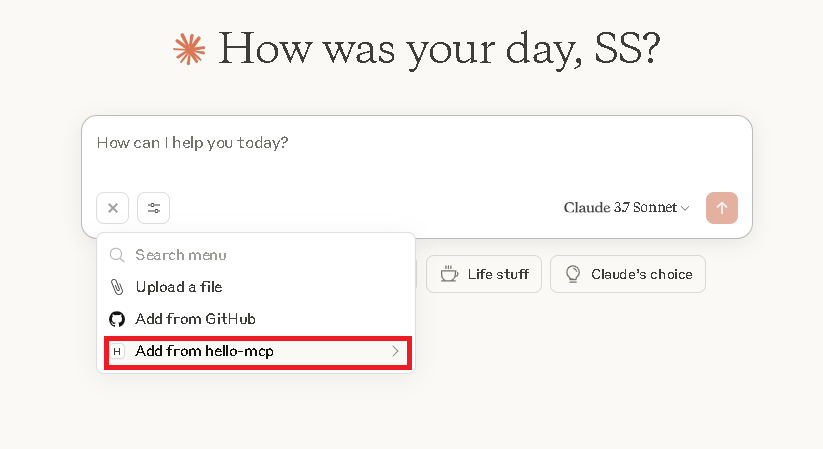Open the tools sliders icon button

(153, 208)
